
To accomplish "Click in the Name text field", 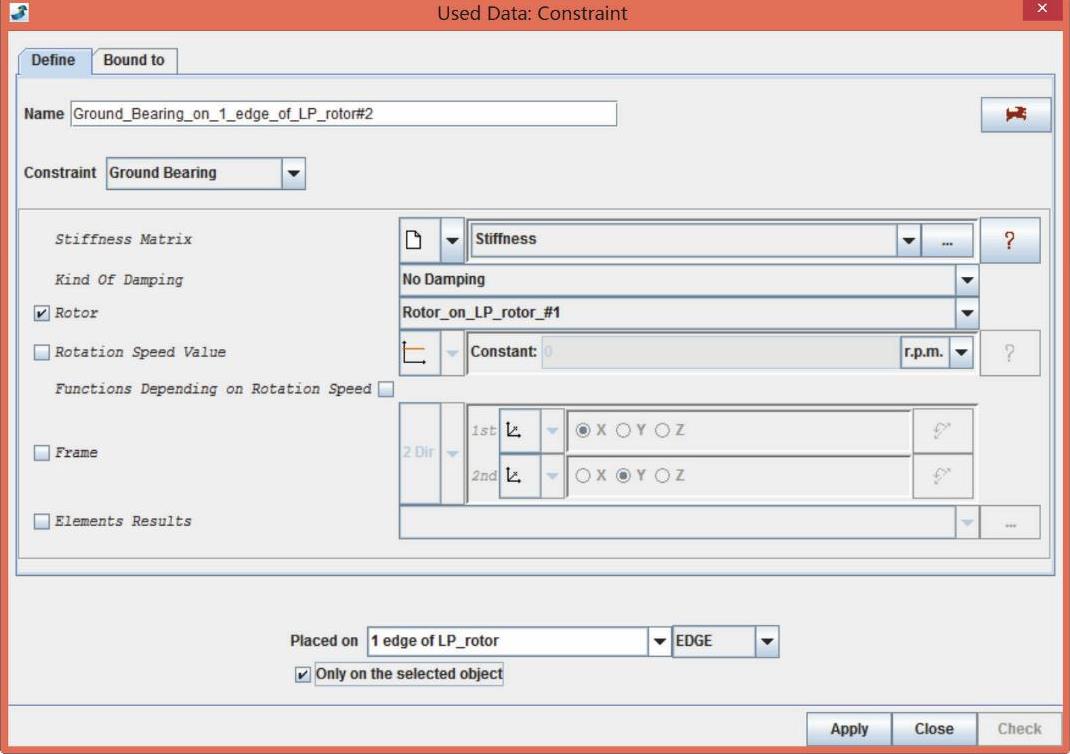I will (x=343, y=114).
